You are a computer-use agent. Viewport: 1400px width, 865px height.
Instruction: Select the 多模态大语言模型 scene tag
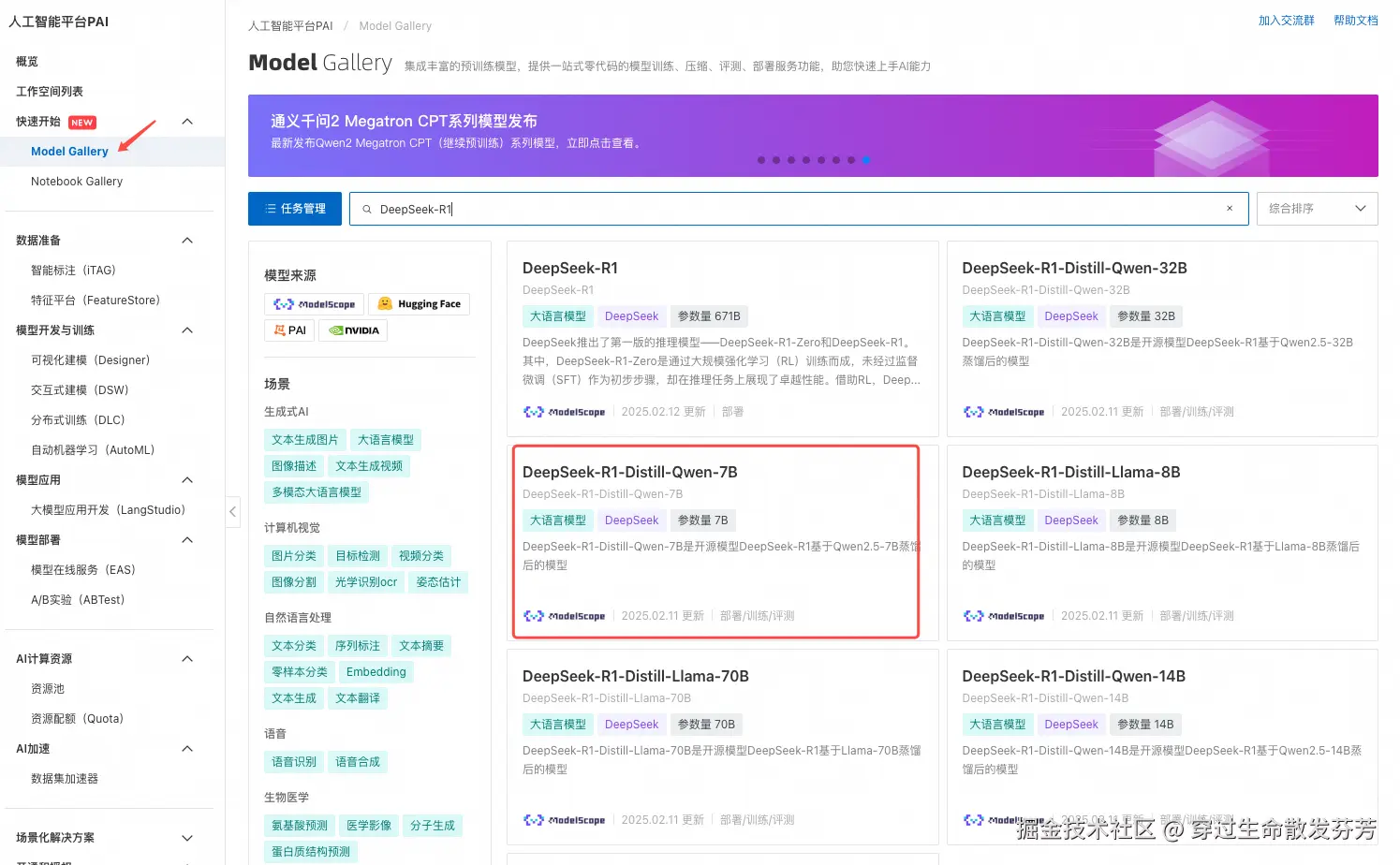click(x=317, y=492)
